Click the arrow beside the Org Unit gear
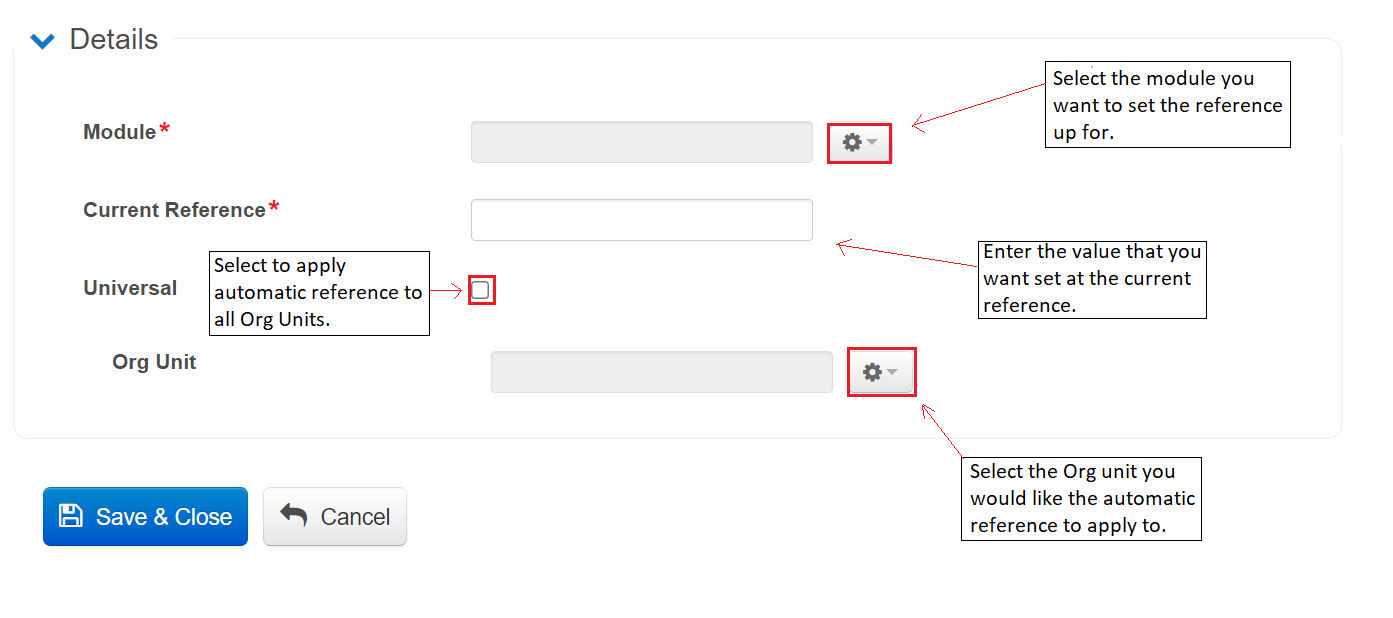The height and width of the screenshot is (618, 1393). 893,372
